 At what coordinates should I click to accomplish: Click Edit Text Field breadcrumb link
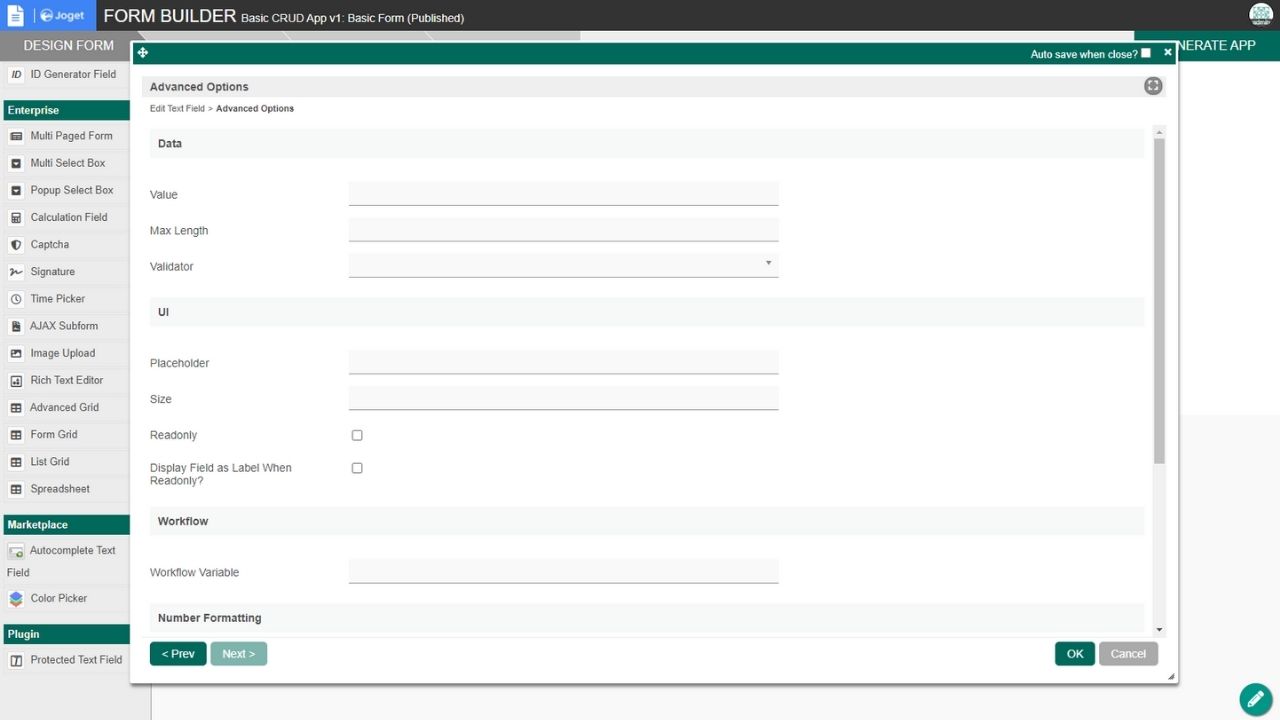[x=177, y=108]
